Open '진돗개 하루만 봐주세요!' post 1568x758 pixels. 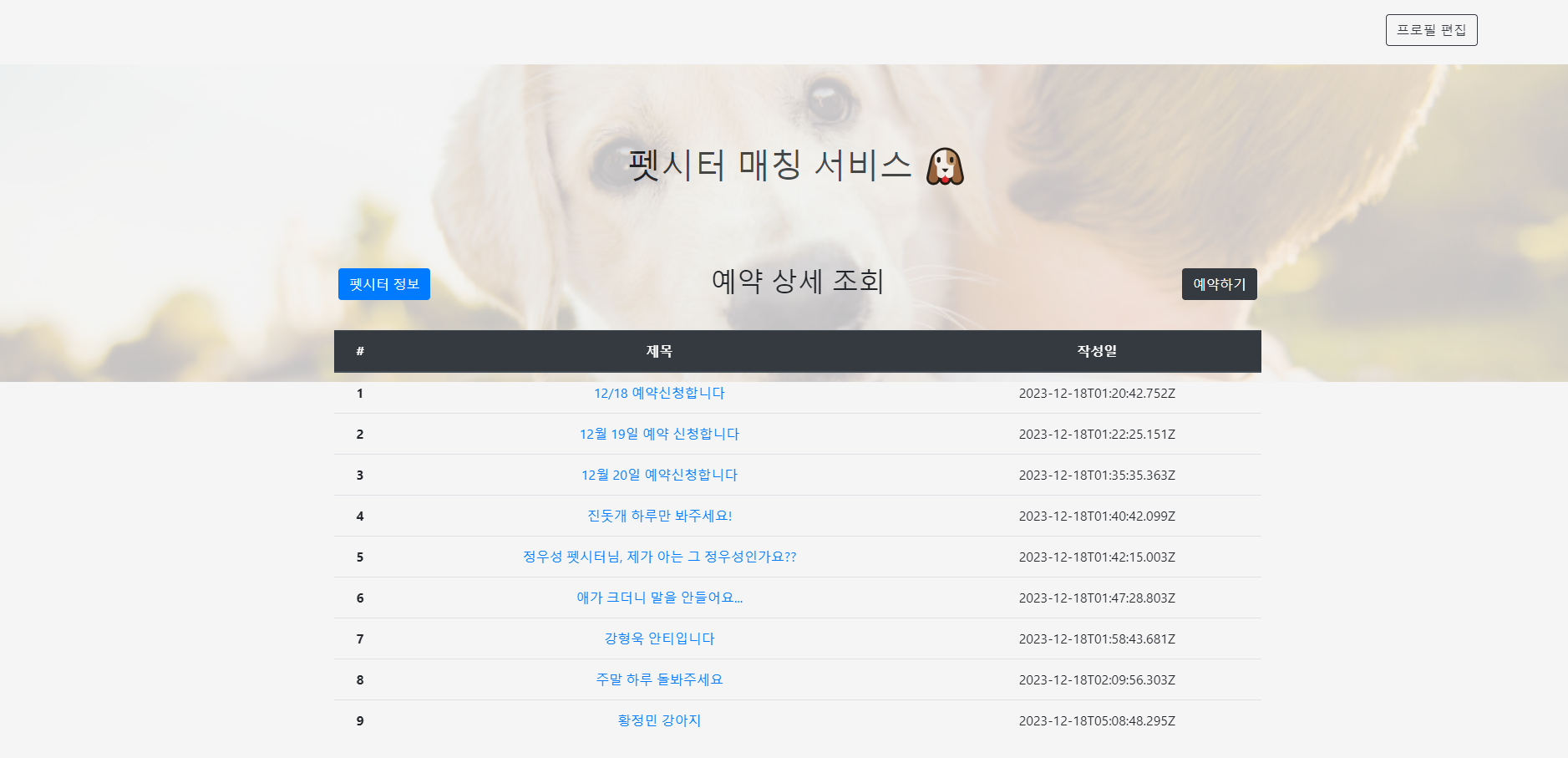point(660,516)
